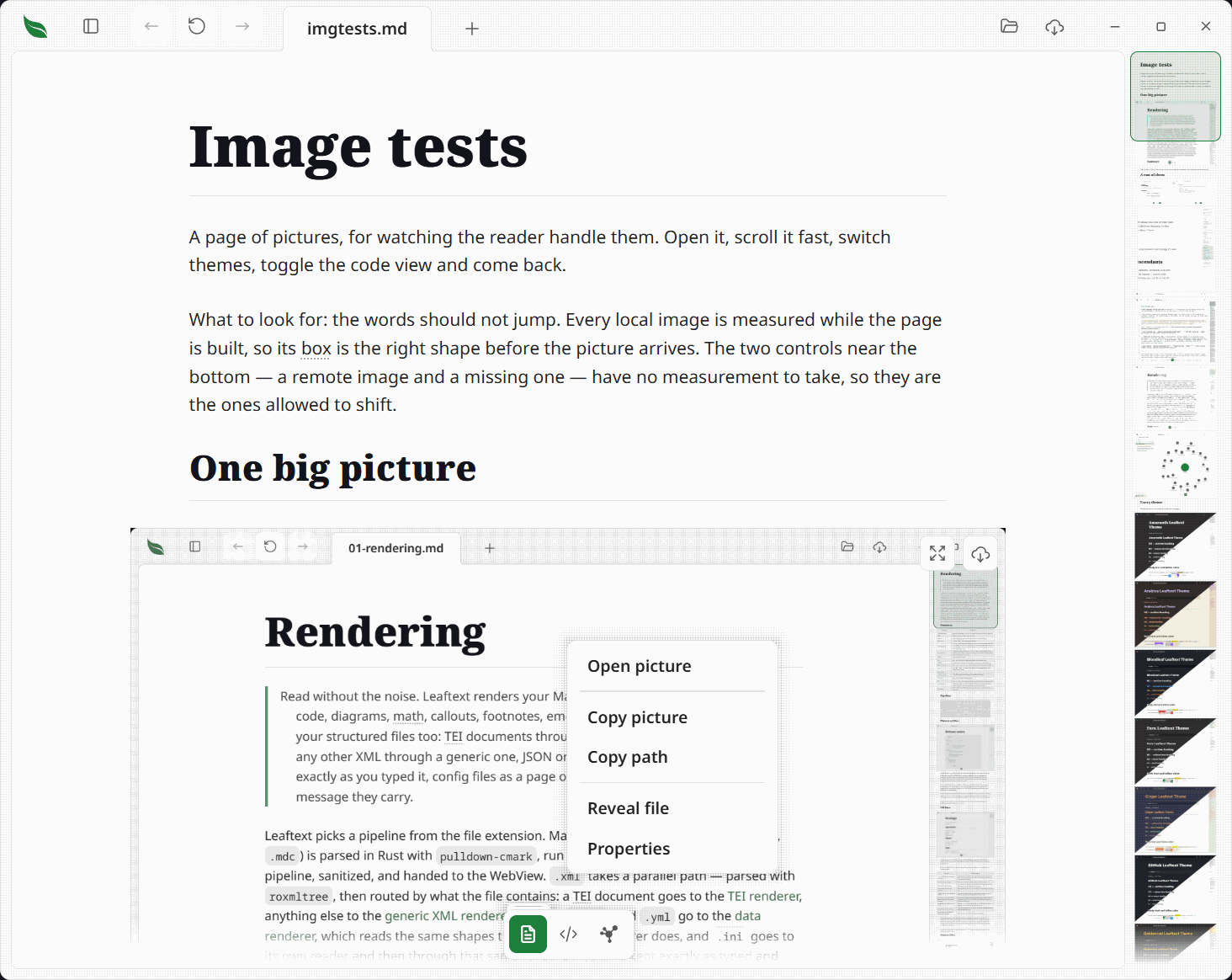
Task: Open the graph view icon
Action: (x=608, y=934)
